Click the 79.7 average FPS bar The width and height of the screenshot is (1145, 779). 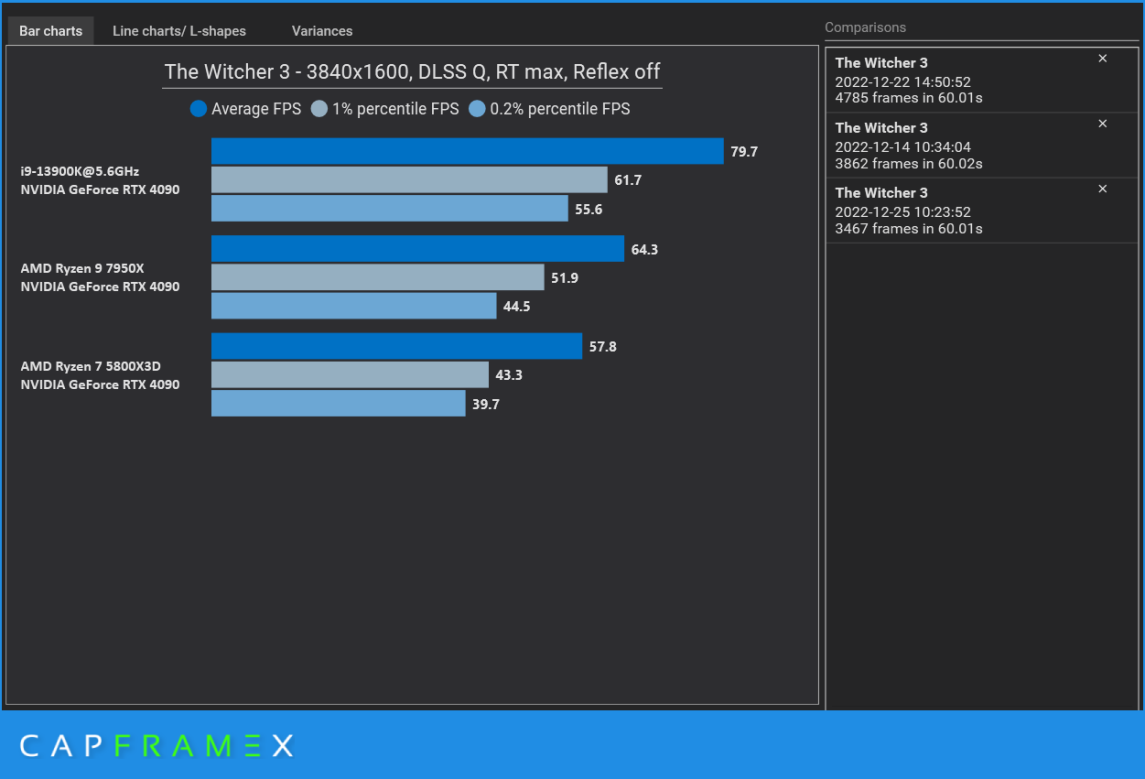(x=467, y=151)
